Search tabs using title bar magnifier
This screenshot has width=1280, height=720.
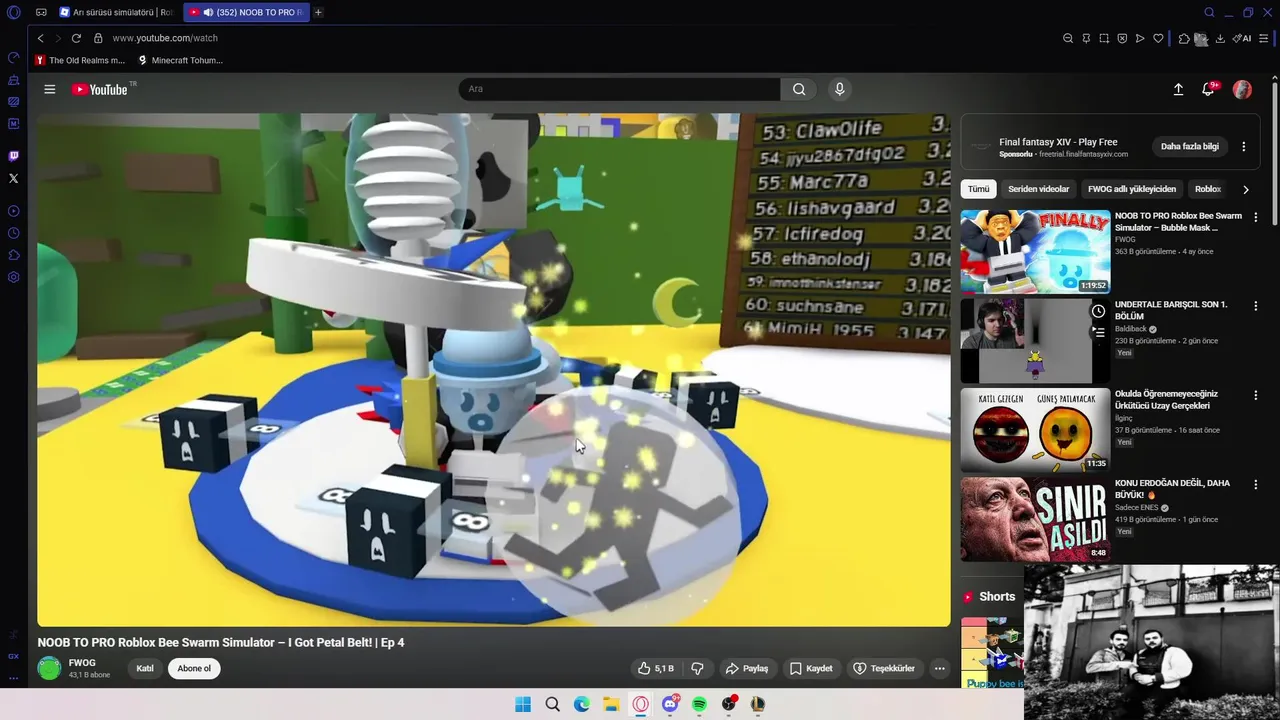[x=1209, y=13]
